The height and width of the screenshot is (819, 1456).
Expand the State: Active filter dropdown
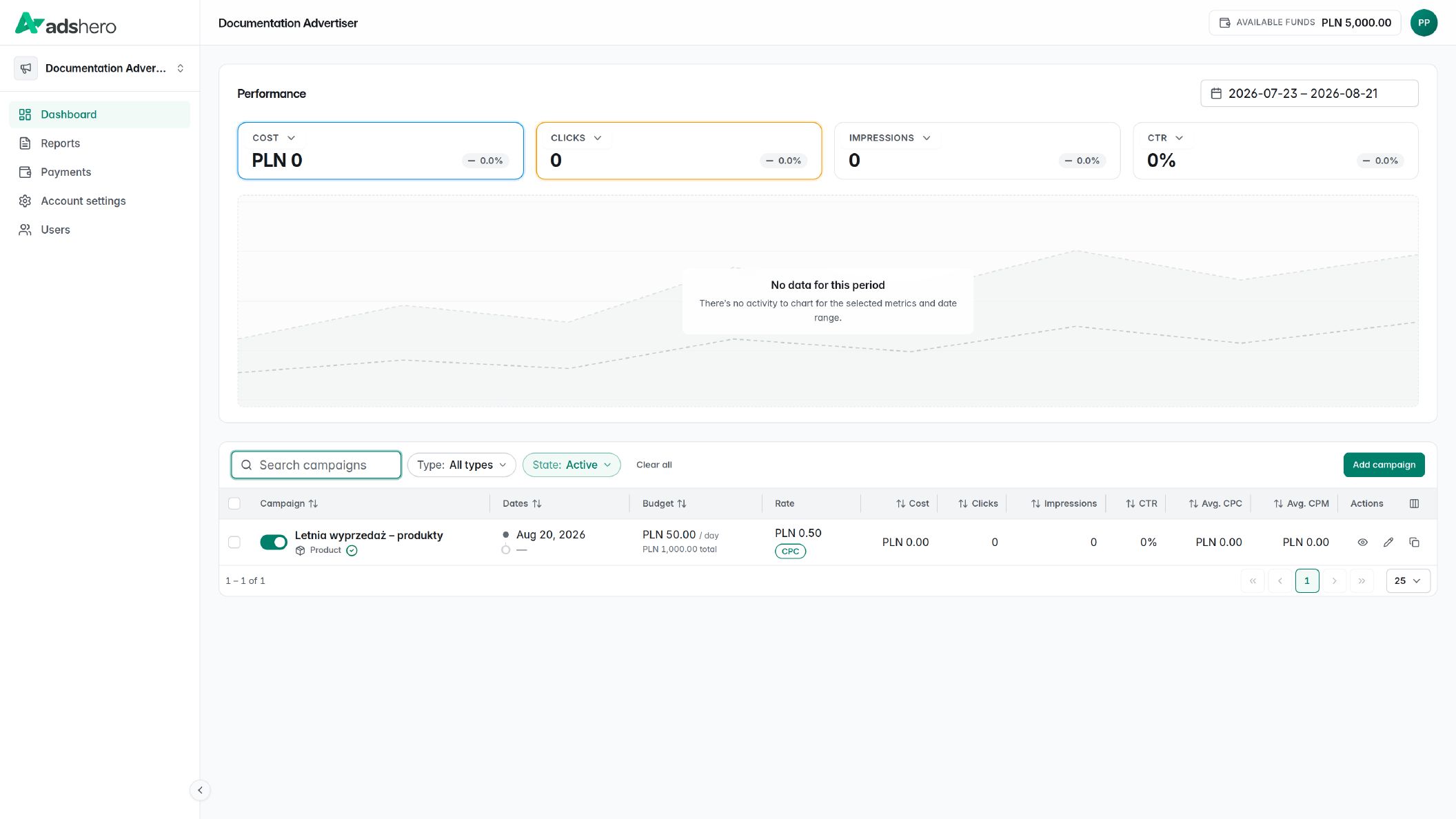572,465
